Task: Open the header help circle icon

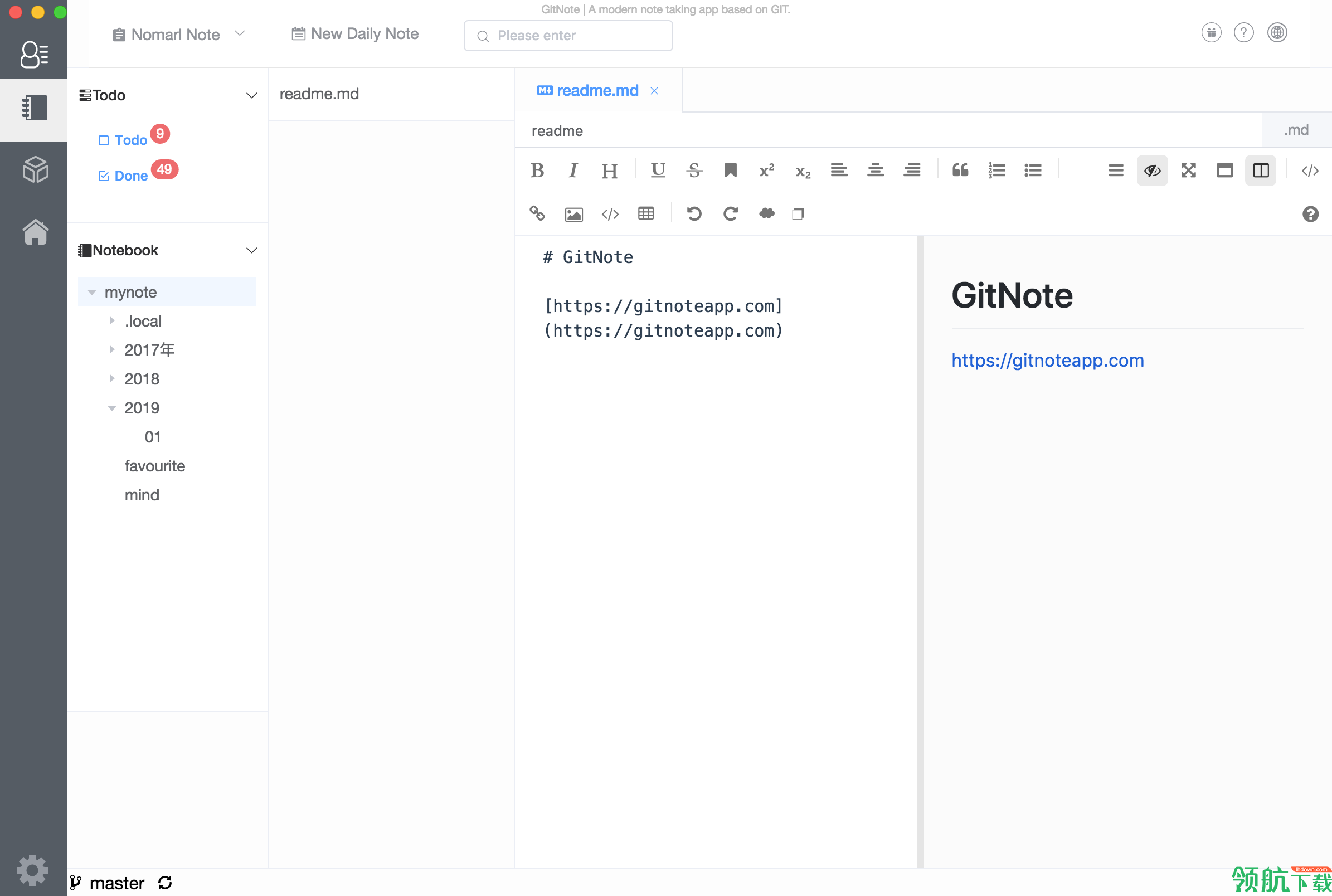Action: pos(1243,32)
